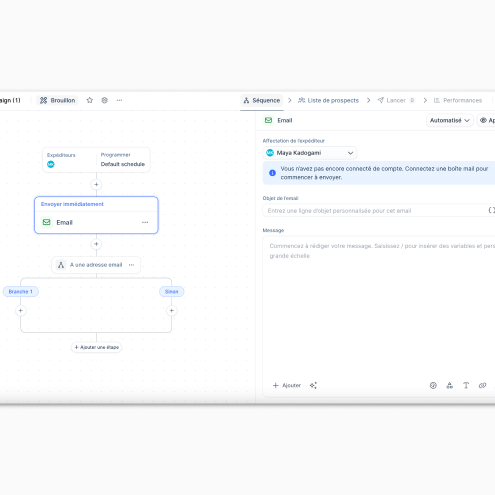This screenshot has width=495, height=495.
Task: Add a step under the Sinon branch
Action: pos(172,311)
